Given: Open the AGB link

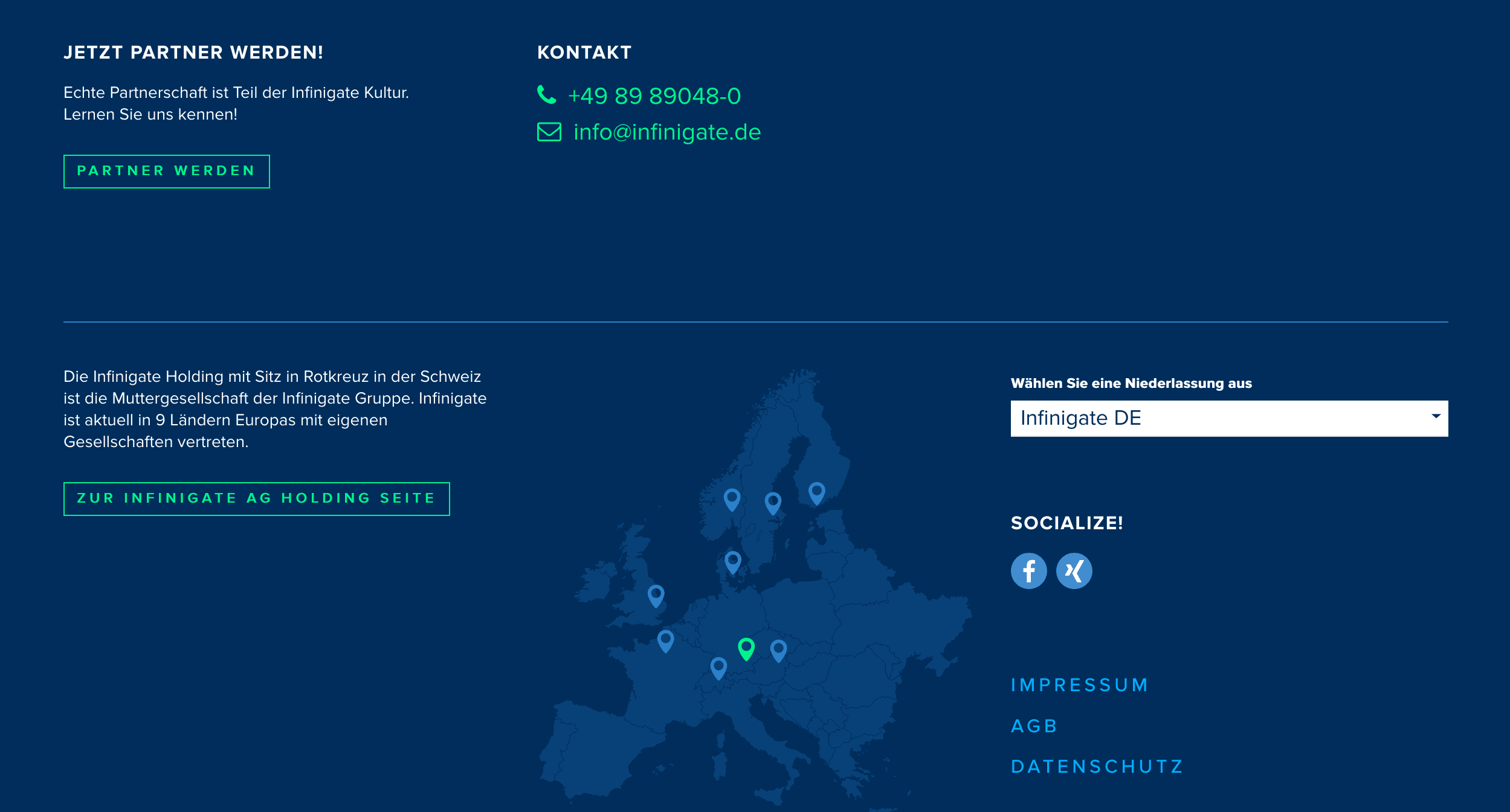Looking at the screenshot, I should coord(1034,726).
